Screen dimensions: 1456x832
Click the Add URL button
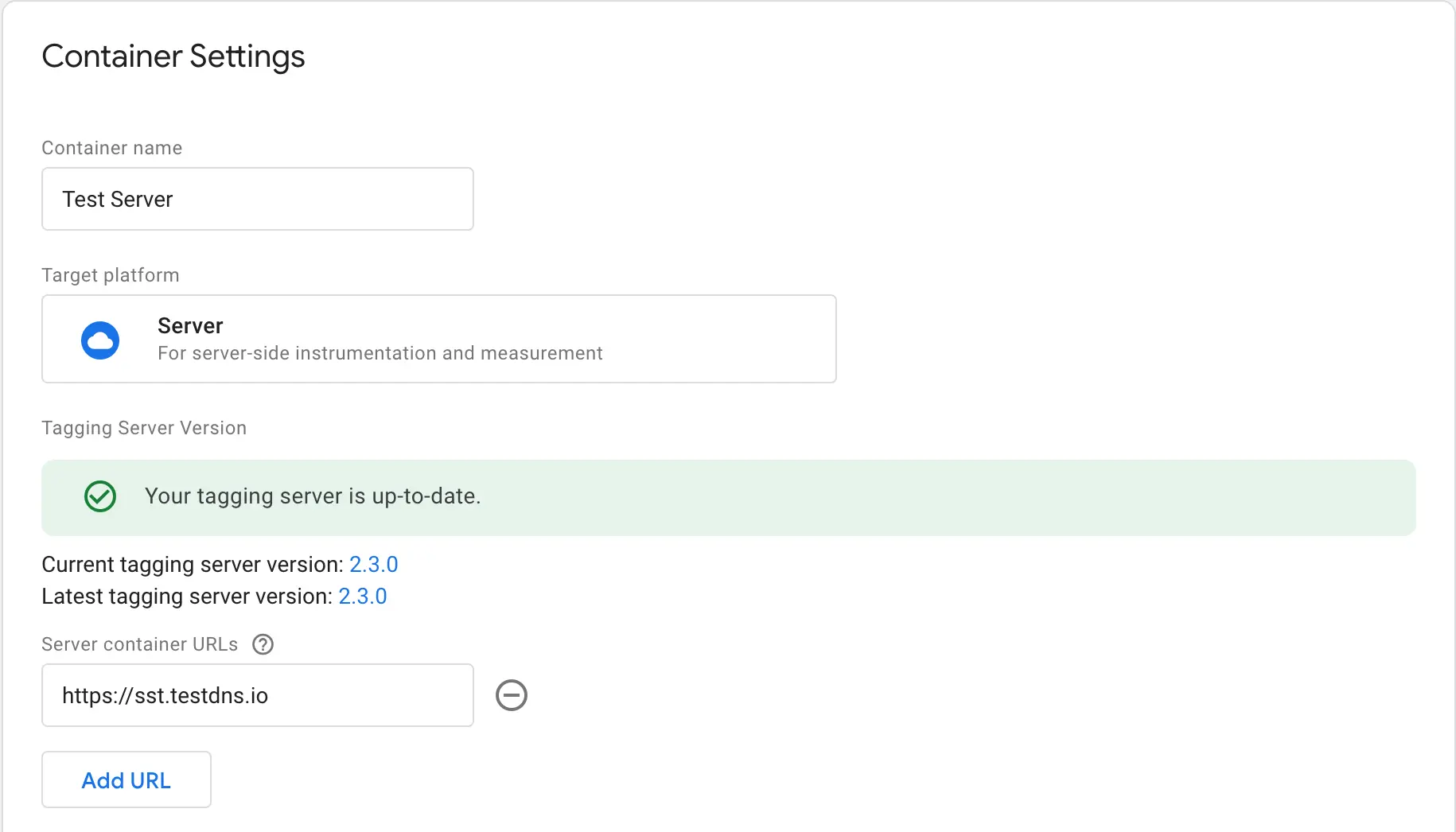(127, 780)
